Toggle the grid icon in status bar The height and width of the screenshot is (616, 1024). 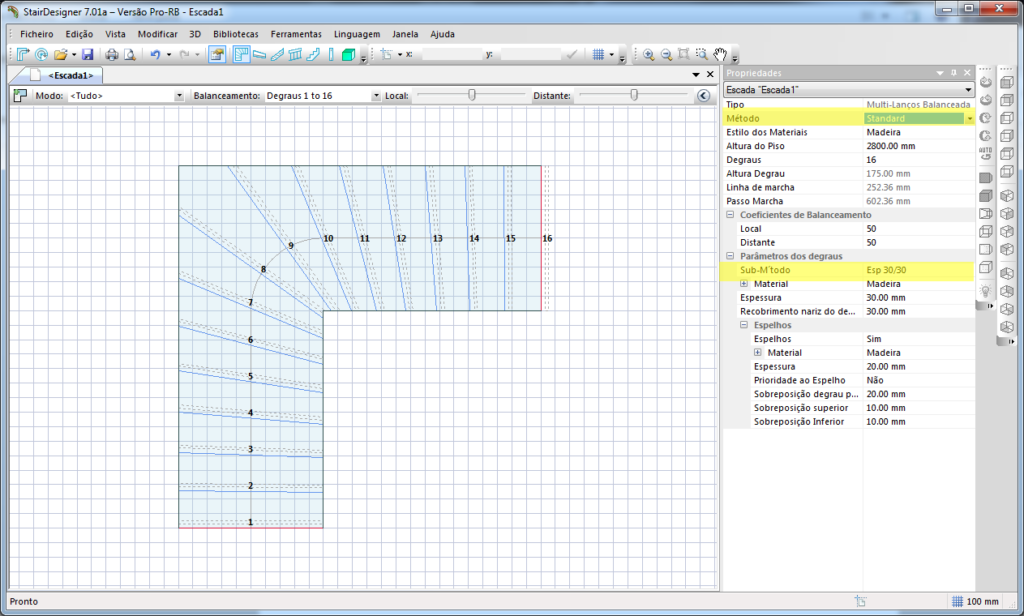(957, 601)
